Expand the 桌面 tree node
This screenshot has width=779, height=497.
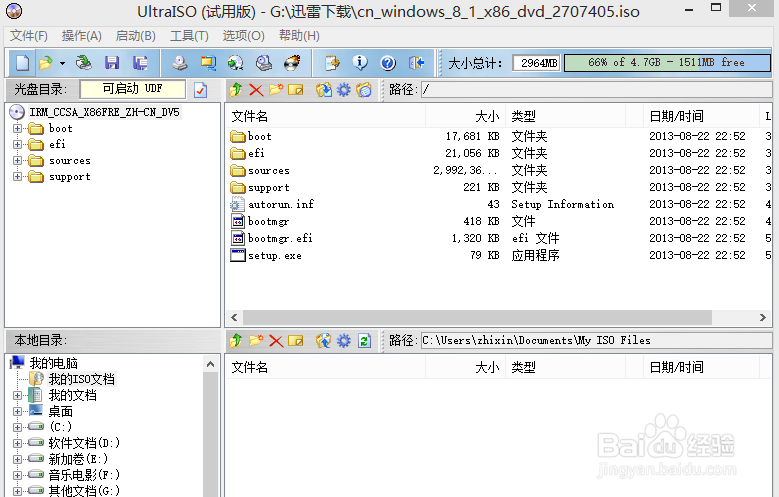[x=17, y=412]
